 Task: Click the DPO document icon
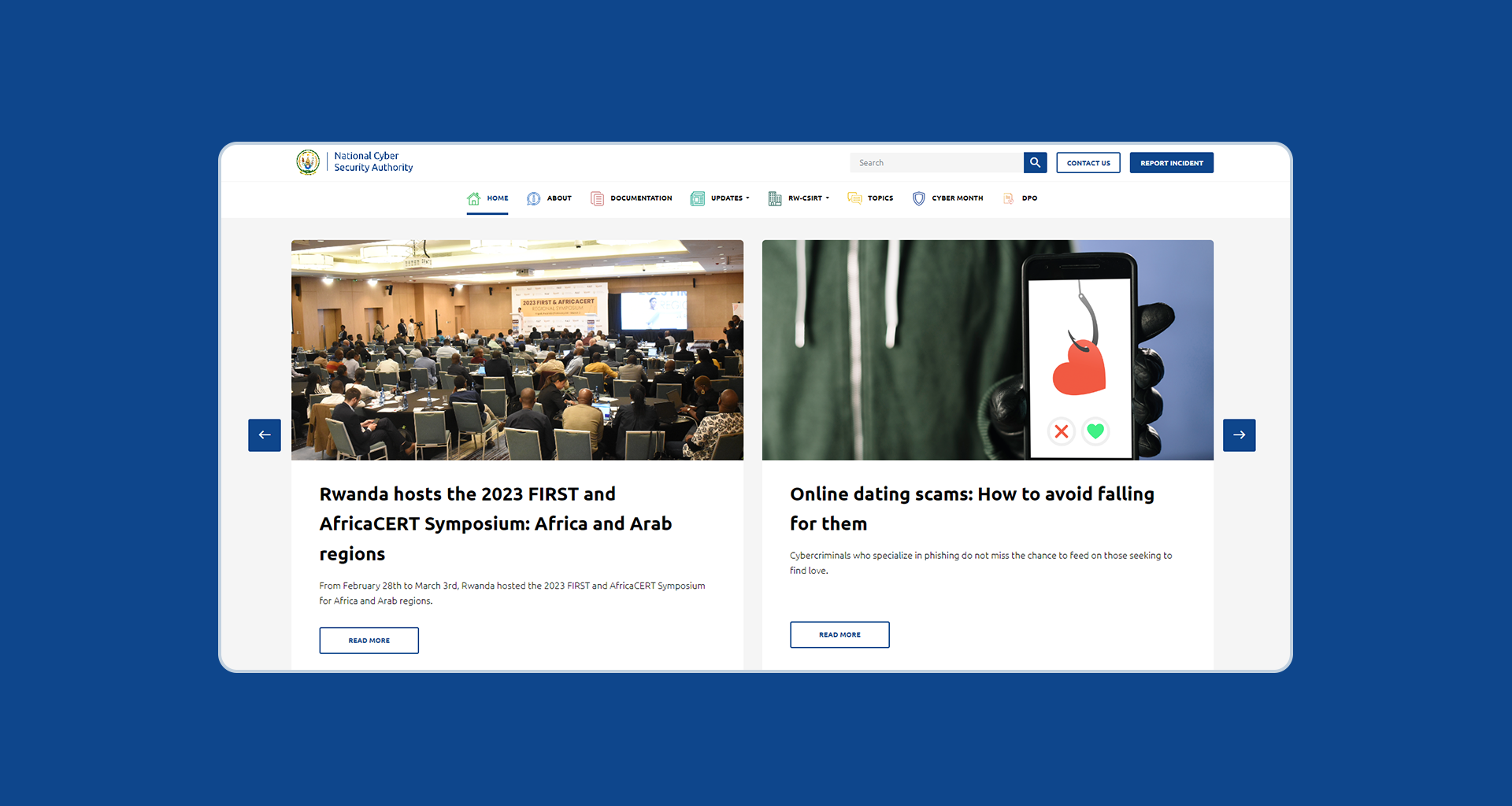[1008, 198]
